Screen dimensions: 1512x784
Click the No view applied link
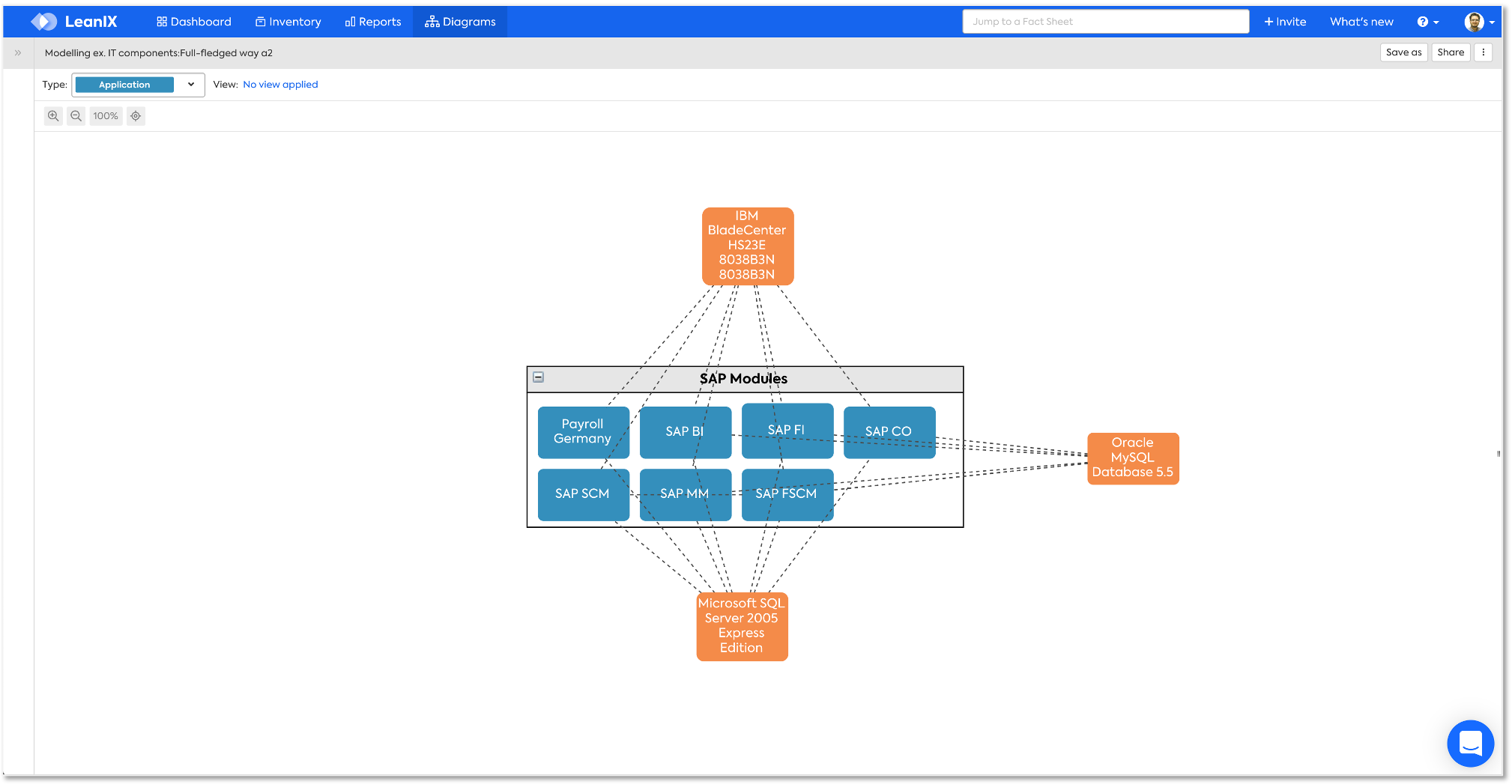280,85
